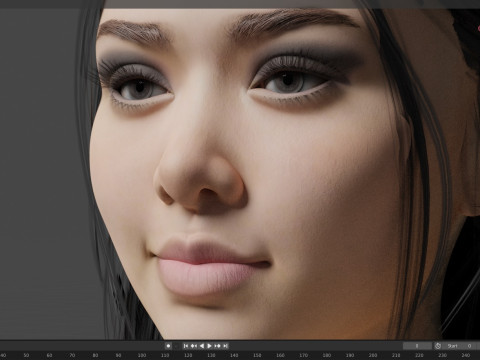Click the current frame number field
The image size is (480, 360).
tap(417, 346)
